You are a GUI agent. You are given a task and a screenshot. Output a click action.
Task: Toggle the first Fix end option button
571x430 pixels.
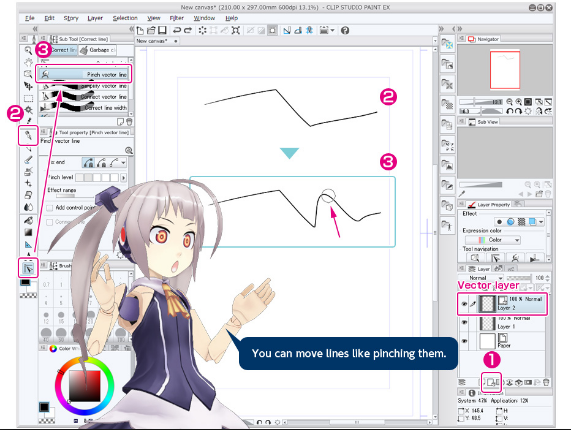[88, 162]
